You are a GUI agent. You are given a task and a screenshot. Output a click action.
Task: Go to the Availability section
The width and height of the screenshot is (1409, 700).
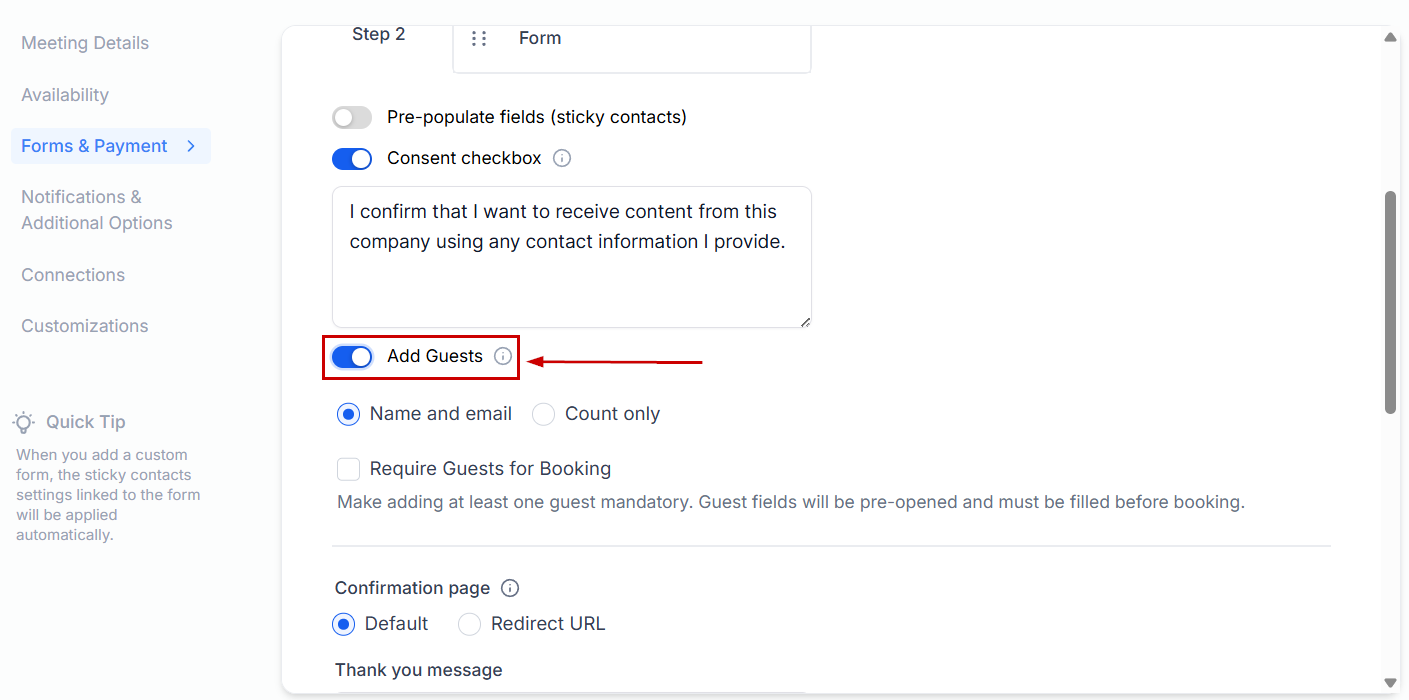click(65, 95)
